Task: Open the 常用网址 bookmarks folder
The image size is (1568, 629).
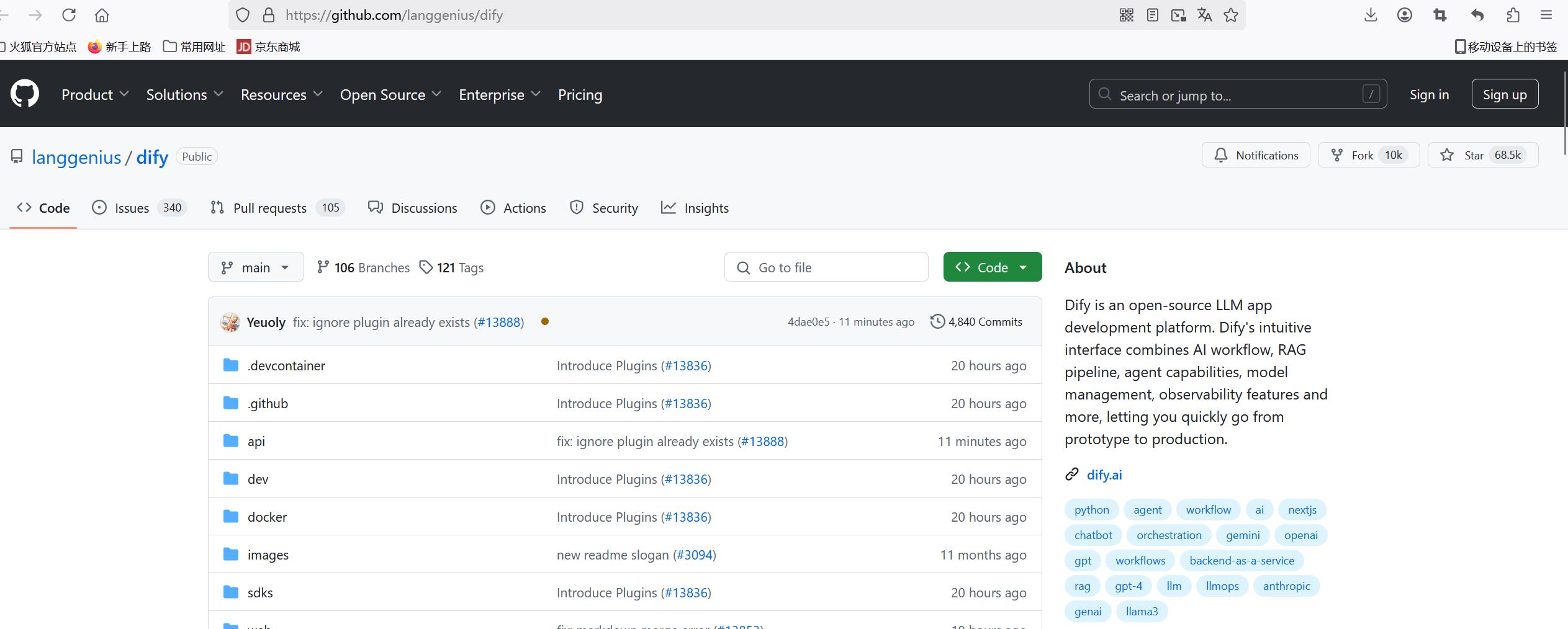Action: (194, 47)
